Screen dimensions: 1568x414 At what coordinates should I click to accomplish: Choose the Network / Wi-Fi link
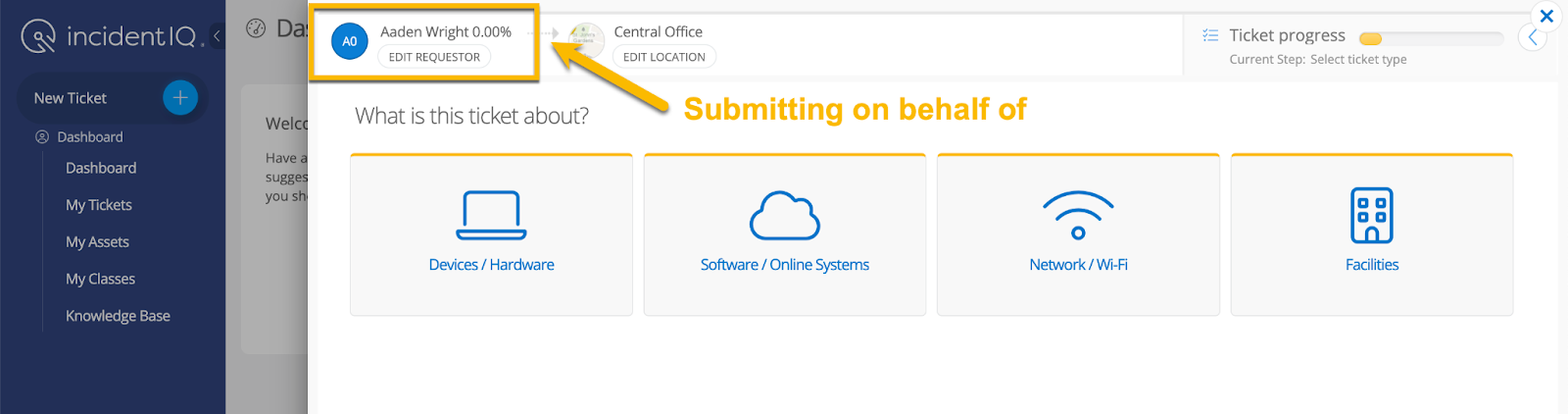[1078, 265]
